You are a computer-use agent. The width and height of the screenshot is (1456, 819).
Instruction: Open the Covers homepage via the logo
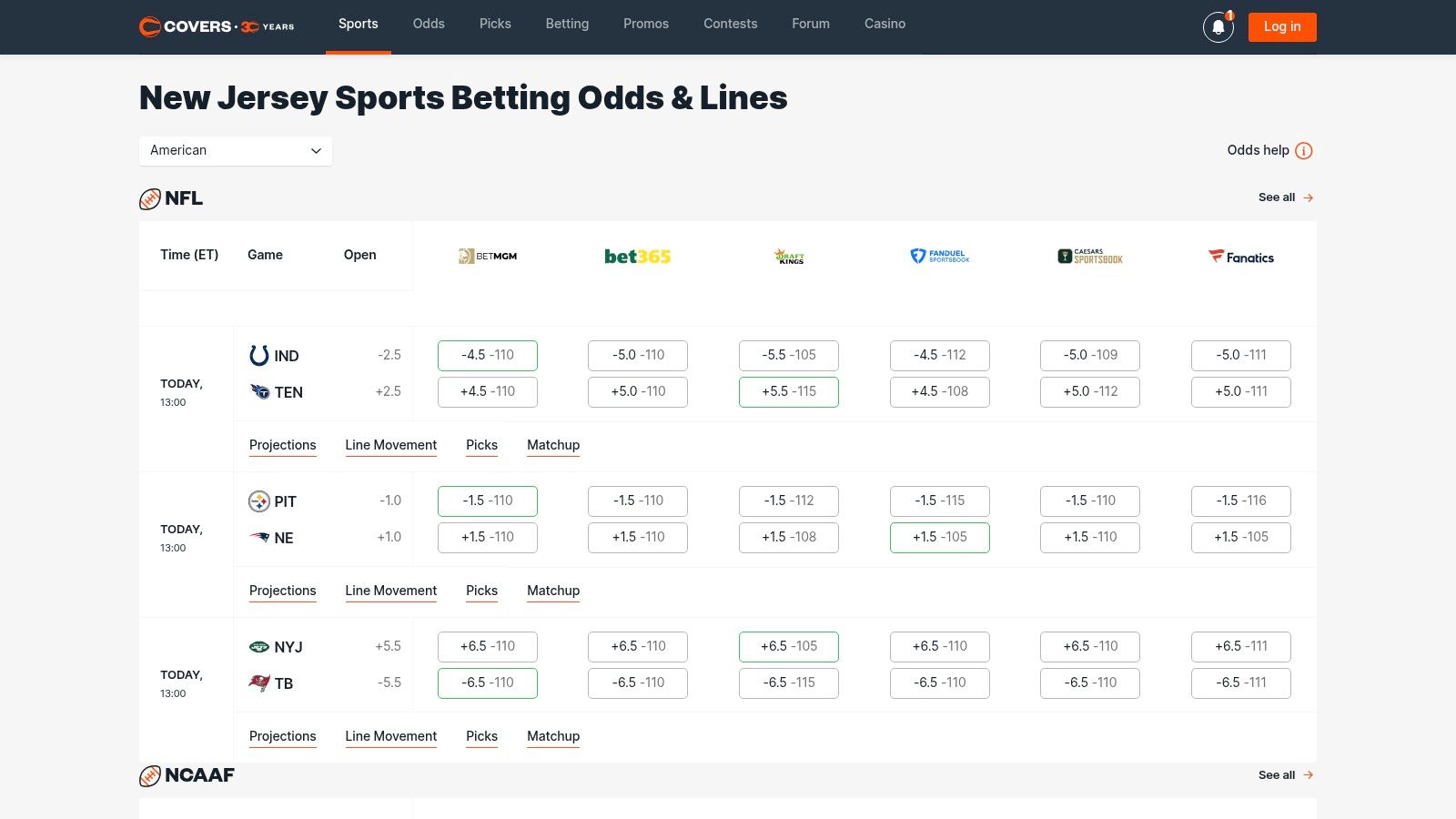tap(216, 26)
